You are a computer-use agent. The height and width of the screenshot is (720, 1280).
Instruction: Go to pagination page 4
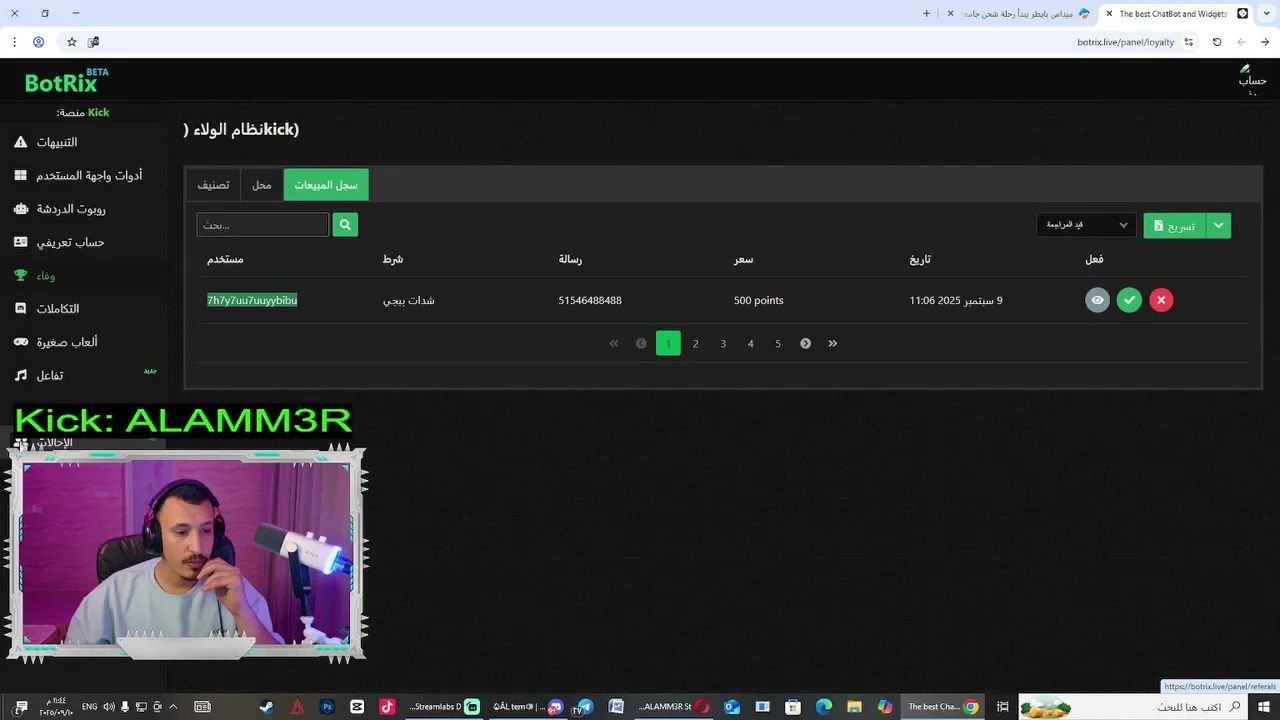click(750, 343)
